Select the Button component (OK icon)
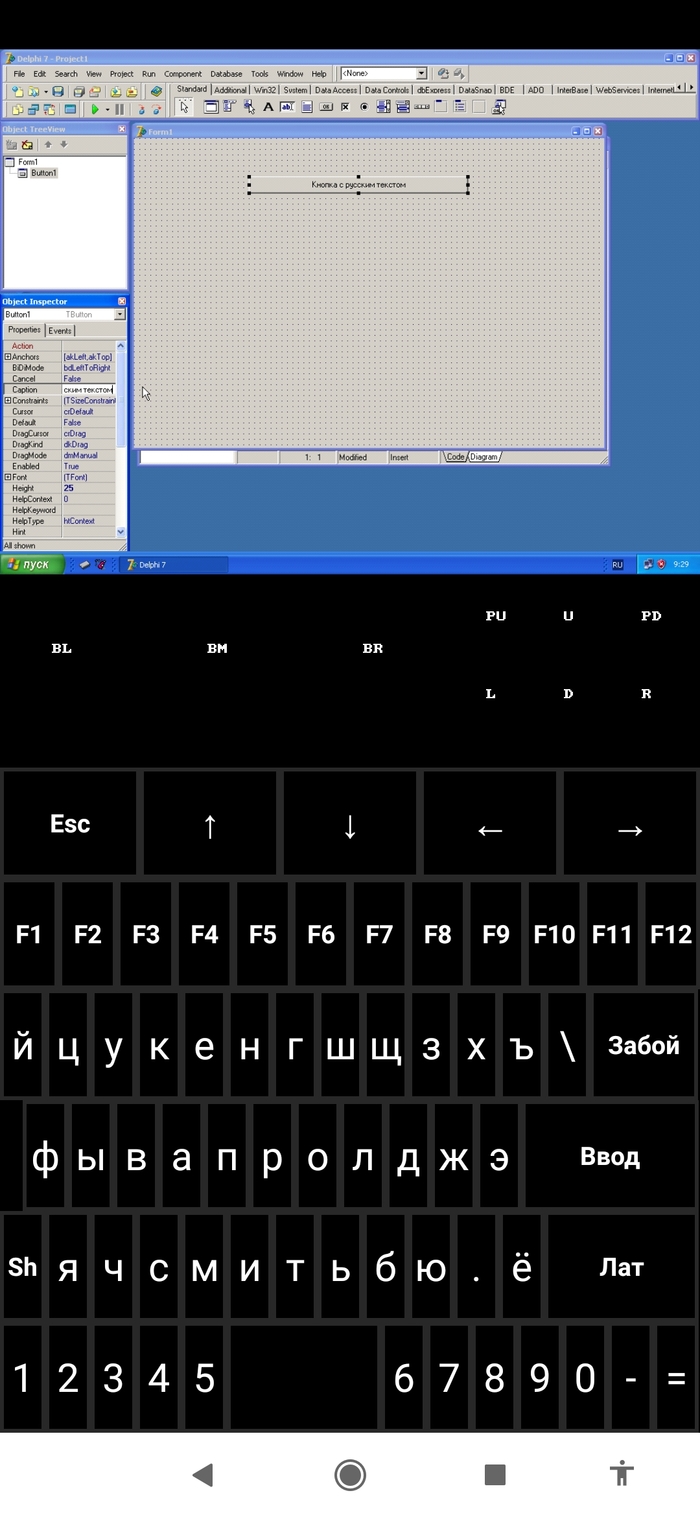700x1517 pixels. coord(326,107)
